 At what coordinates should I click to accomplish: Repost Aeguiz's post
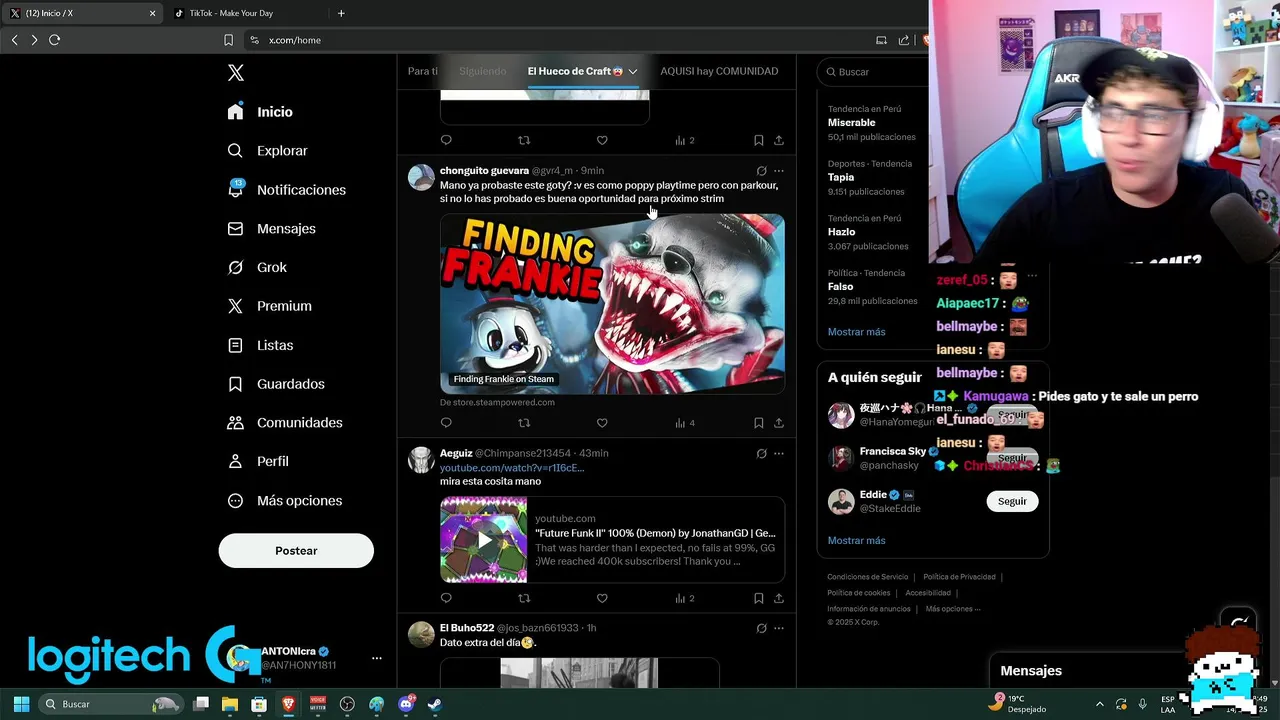(x=524, y=598)
